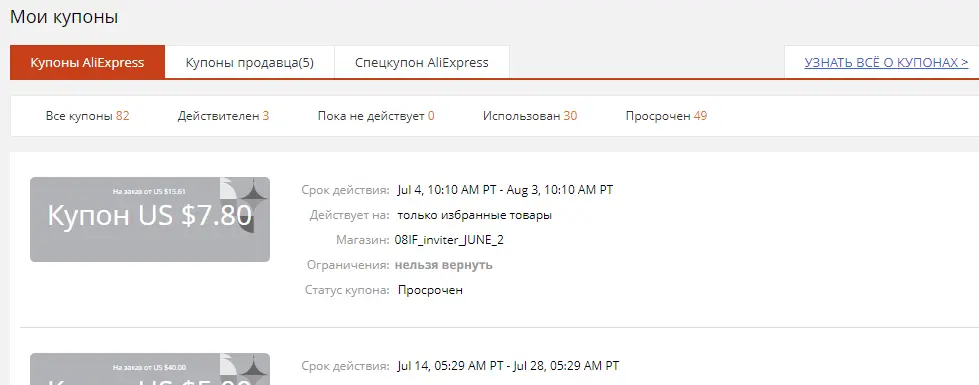The height and width of the screenshot is (385, 979).
Task: Show Пока не действует 0 coupons
Action: (x=376, y=115)
